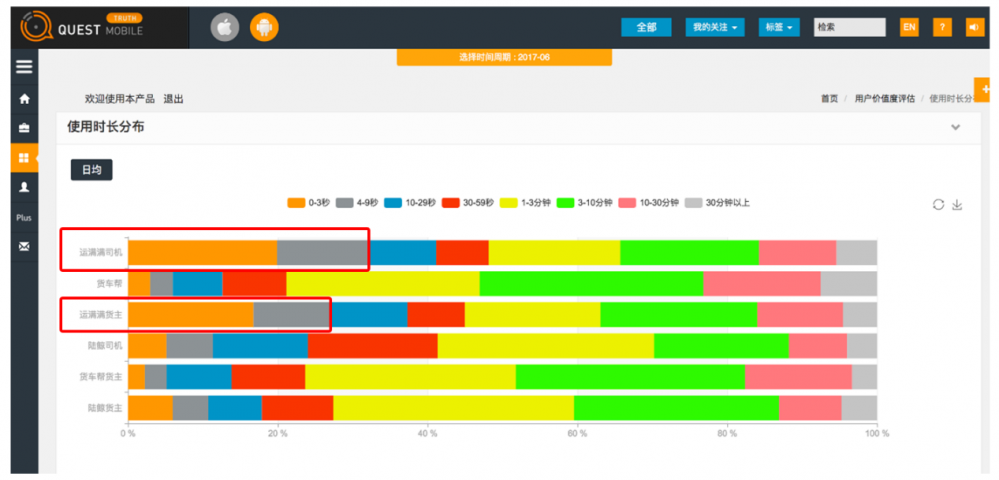Refresh the chart with the reload icon
Screen dimensions: 999x480
click(938, 204)
